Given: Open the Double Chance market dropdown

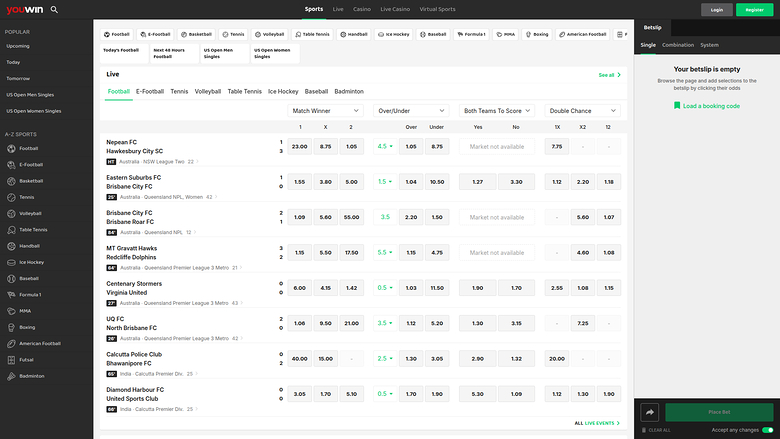Looking at the screenshot, I should point(582,111).
